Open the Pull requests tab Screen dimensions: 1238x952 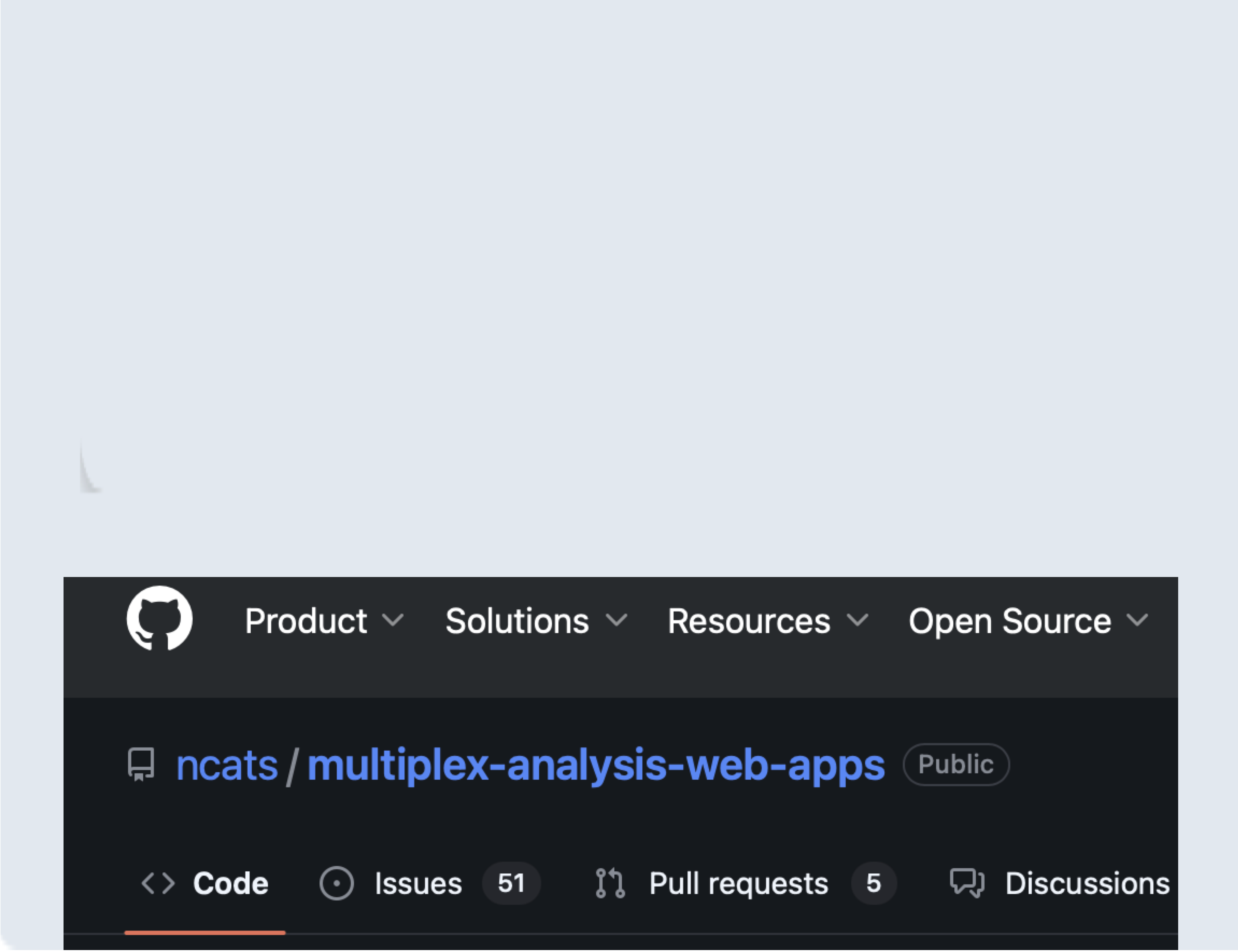coord(738,883)
